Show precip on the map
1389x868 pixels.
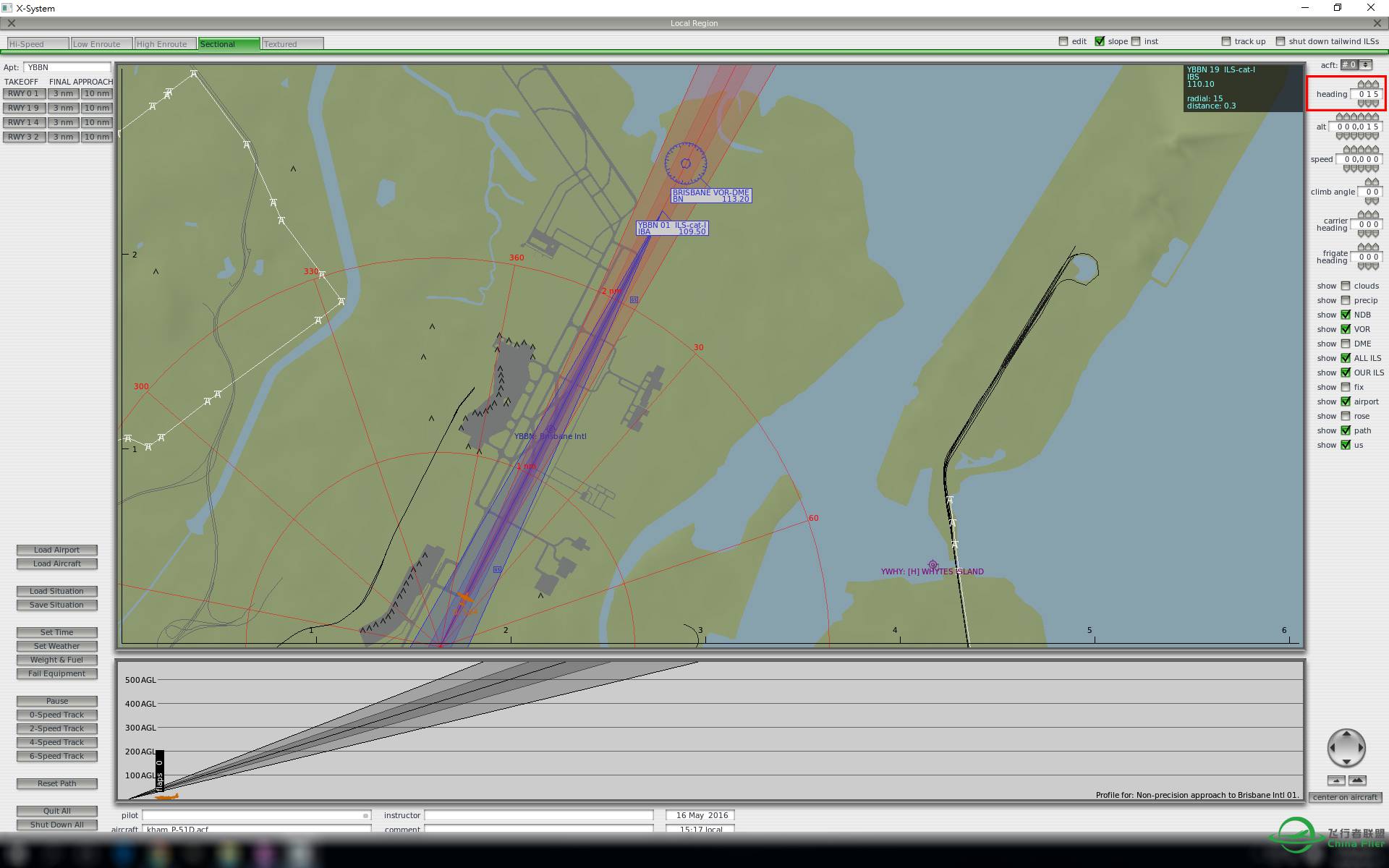coord(1346,300)
